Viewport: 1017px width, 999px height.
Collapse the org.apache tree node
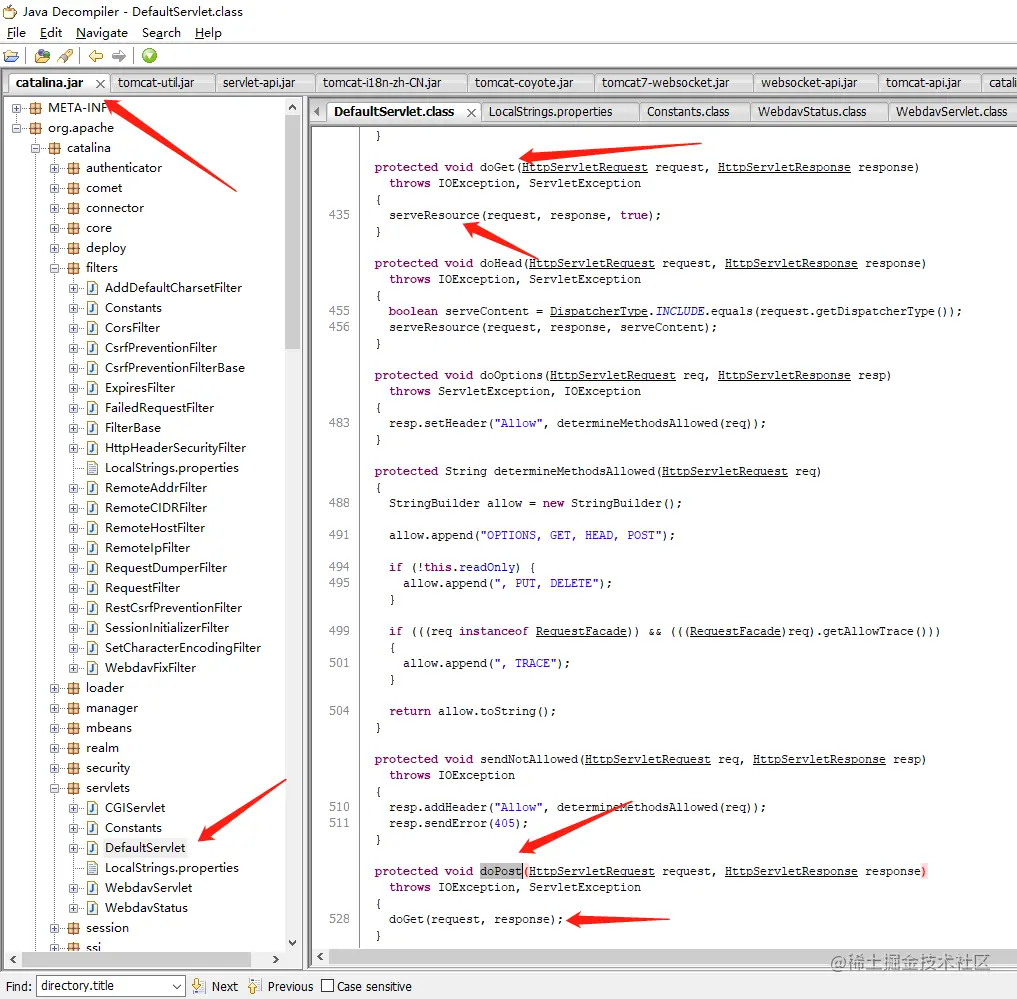click(x=17, y=128)
